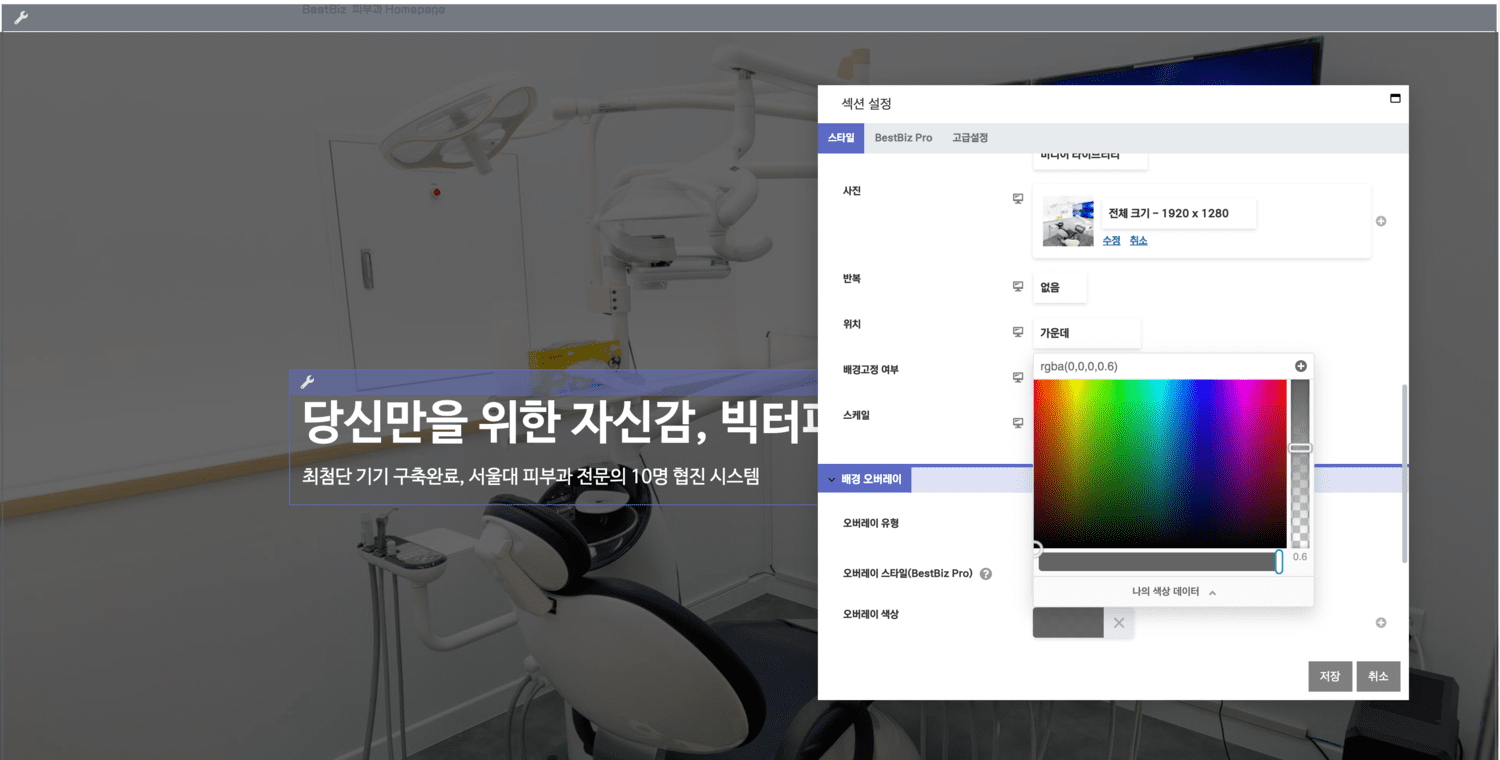This screenshot has height=760, width=1500.
Task: Click the photo thumbnail preview
Action: (1068, 221)
